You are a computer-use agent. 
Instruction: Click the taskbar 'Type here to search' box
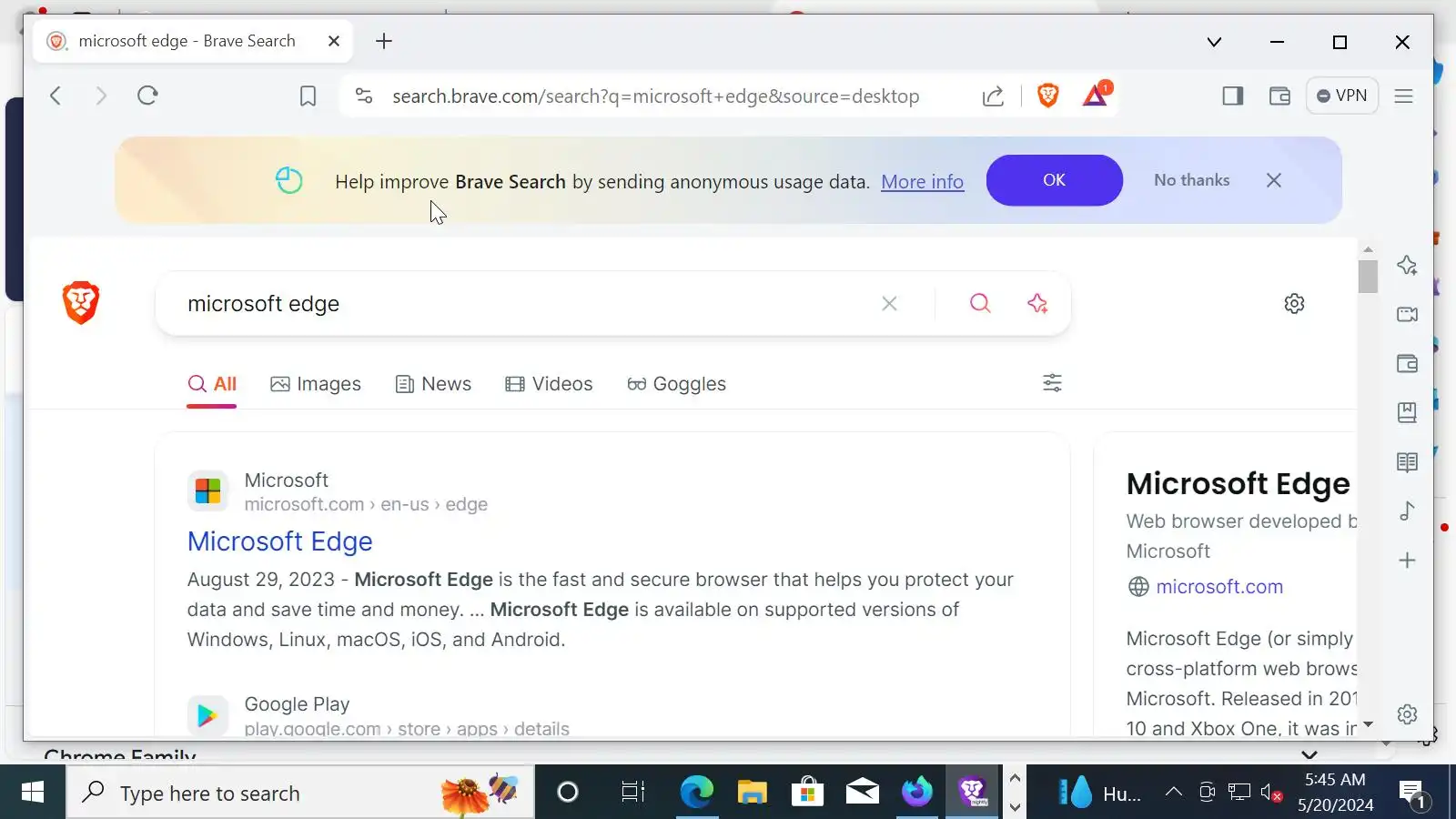click(300, 793)
